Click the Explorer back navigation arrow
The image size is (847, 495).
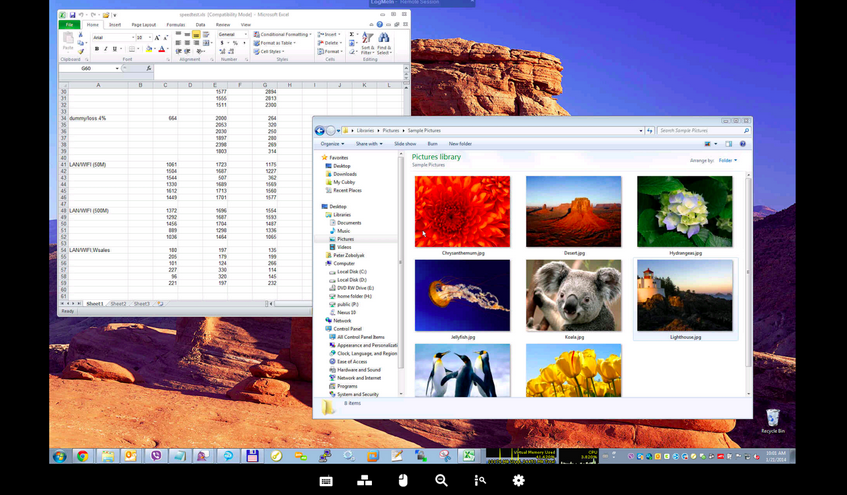click(x=320, y=131)
